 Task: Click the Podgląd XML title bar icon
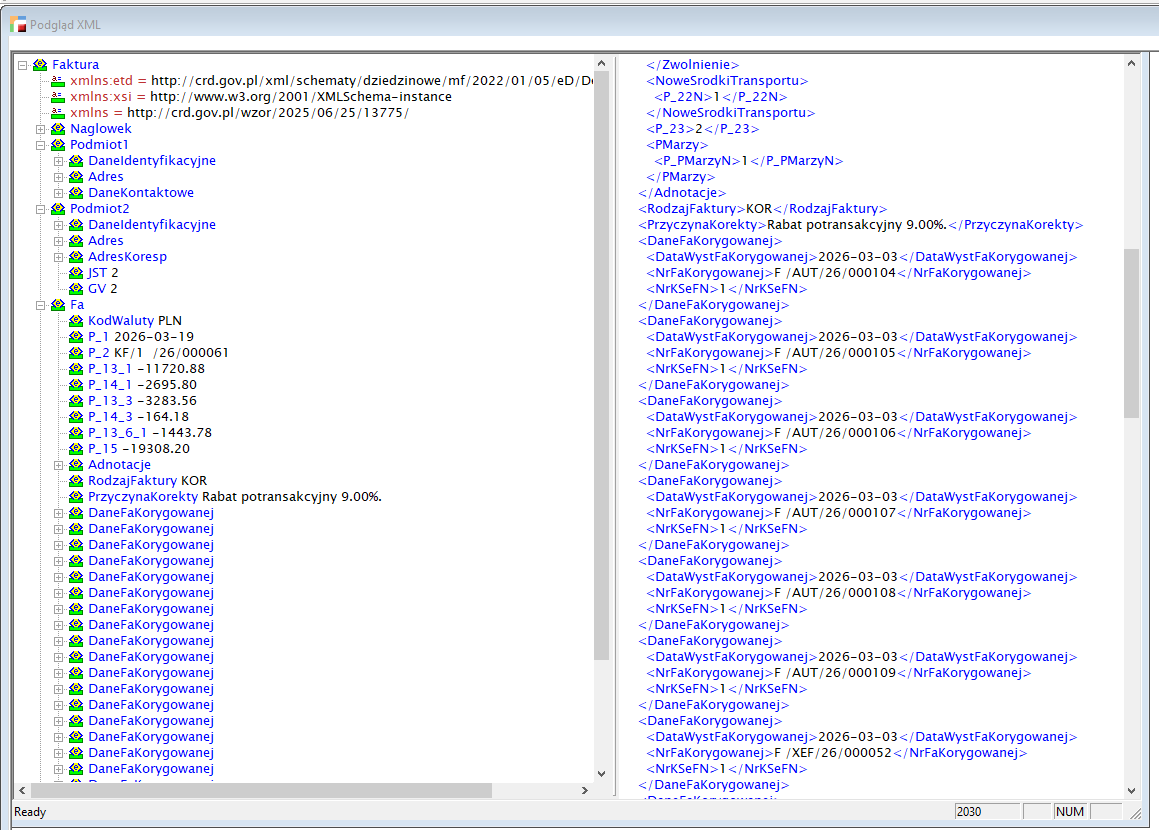pos(18,24)
